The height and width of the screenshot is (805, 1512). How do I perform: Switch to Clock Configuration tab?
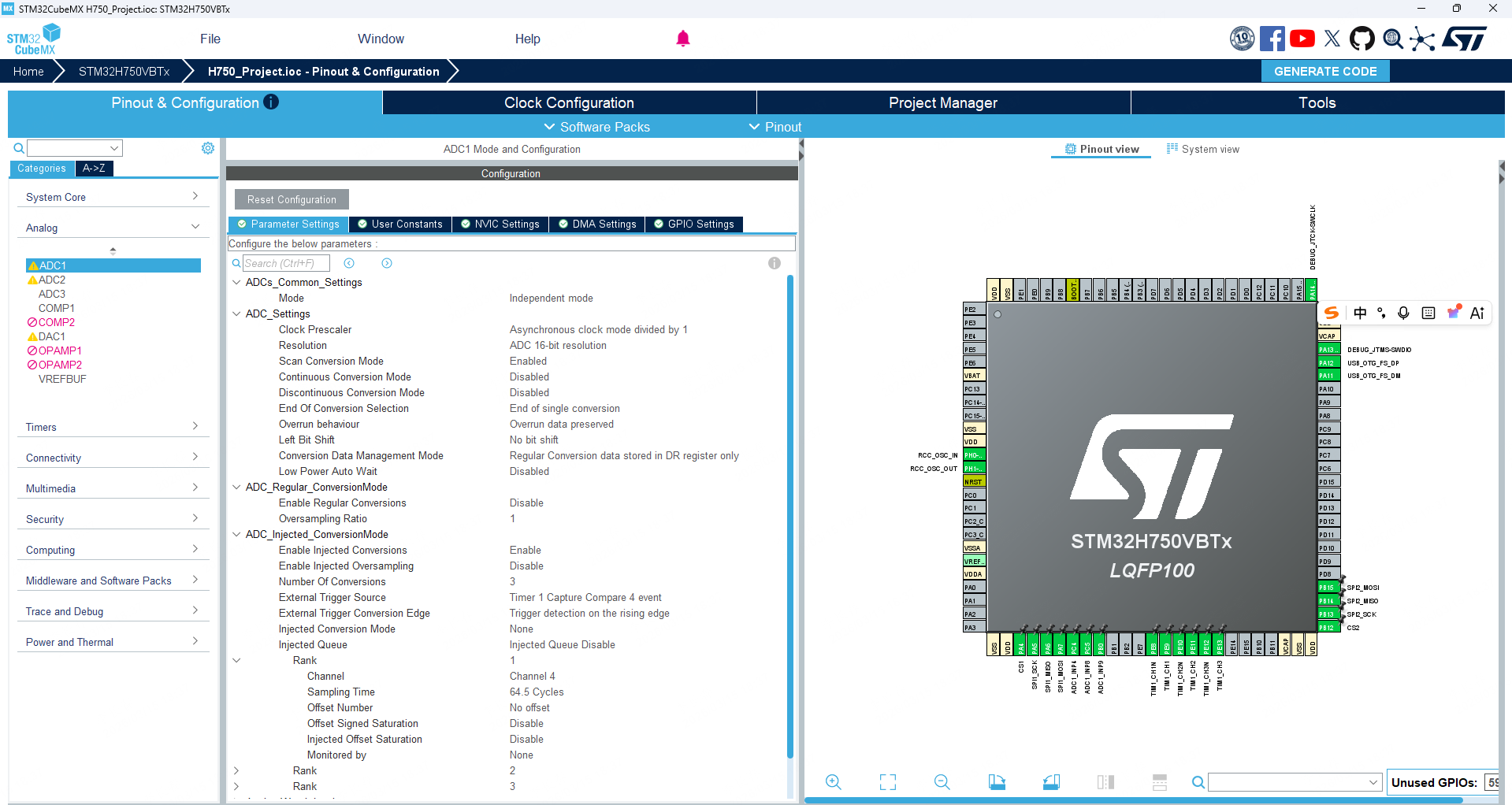(x=569, y=102)
